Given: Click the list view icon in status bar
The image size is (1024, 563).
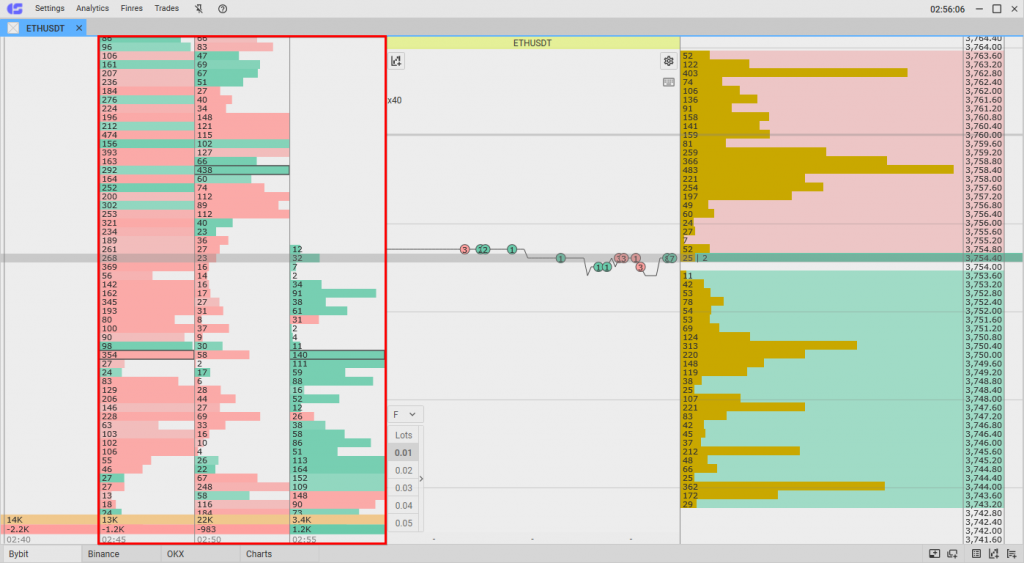Looking at the screenshot, I should coord(976,554).
